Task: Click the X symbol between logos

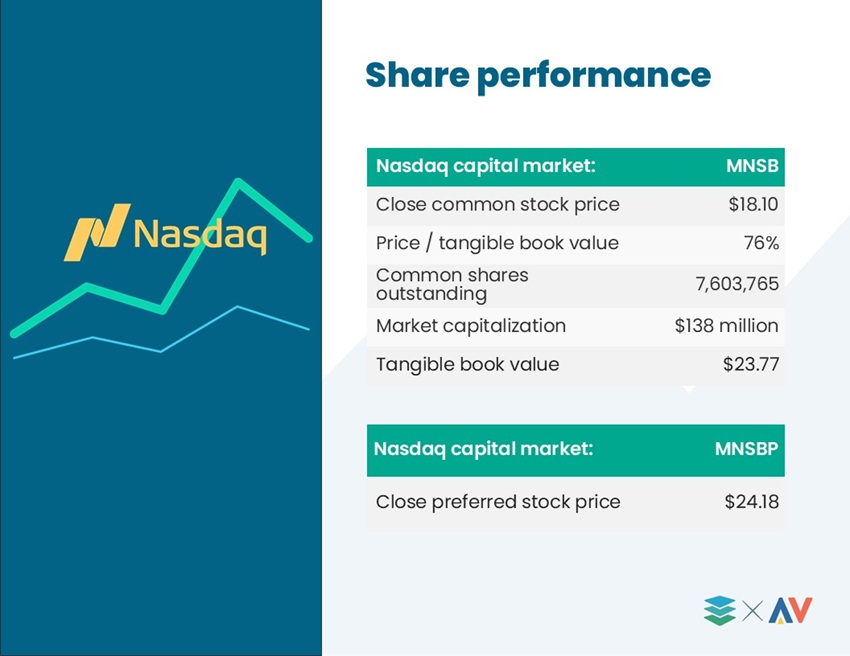Action: pyautogui.click(x=752, y=611)
